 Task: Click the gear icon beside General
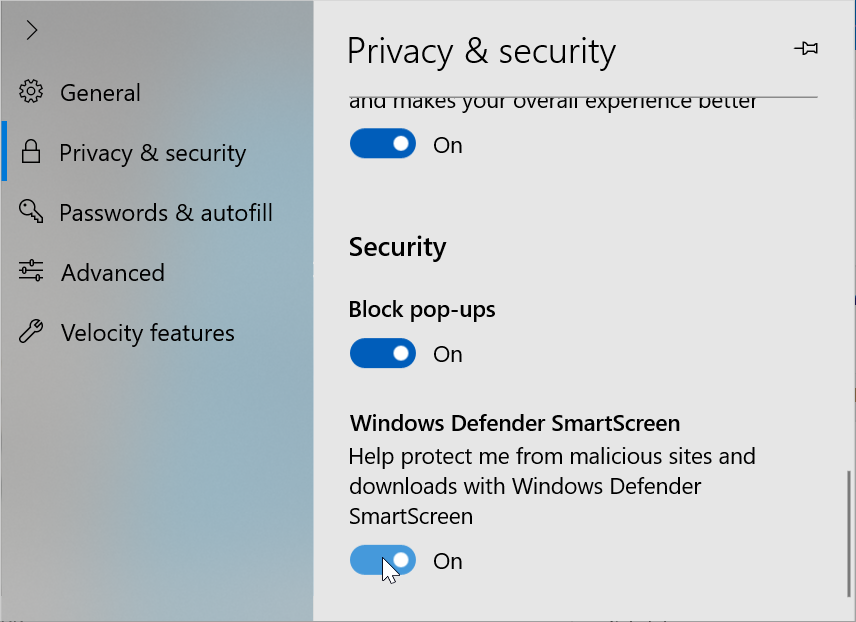pyautogui.click(x=31, y=92)
